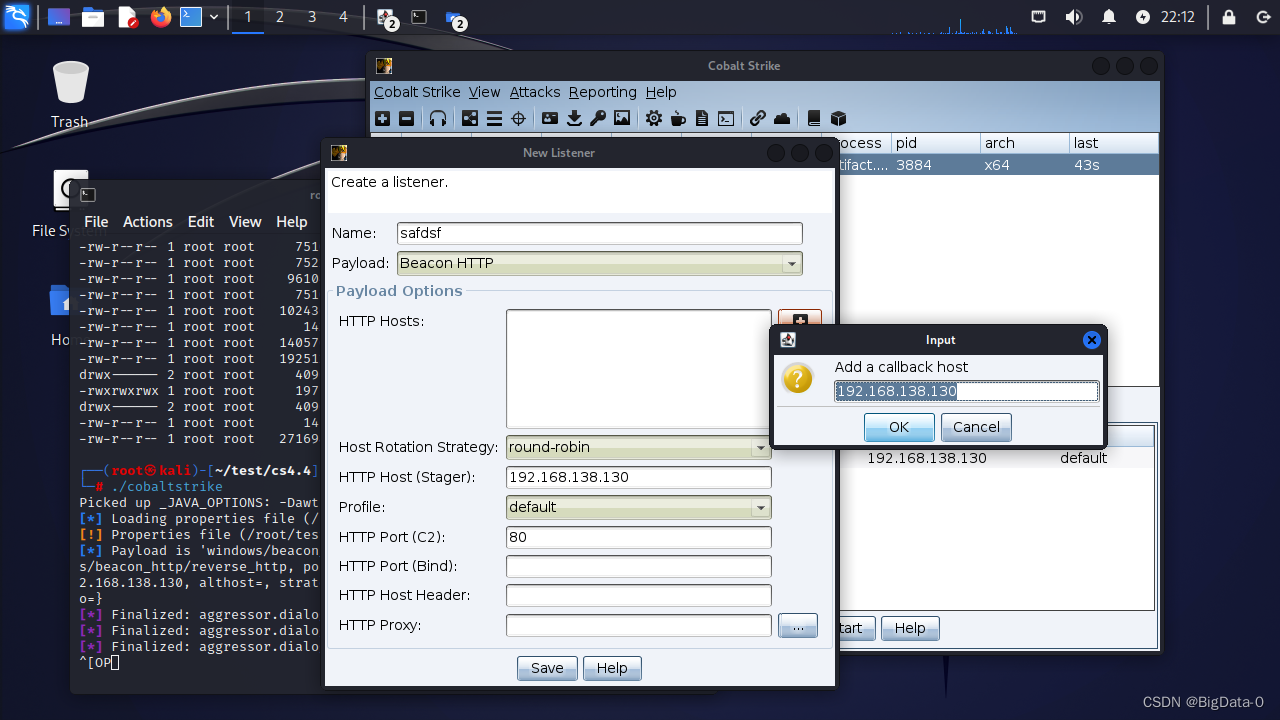Expand the terminal launcher dropdown arrow in the panel
Viewport: 1280px width, 720px height.
(x=214, y=17)
